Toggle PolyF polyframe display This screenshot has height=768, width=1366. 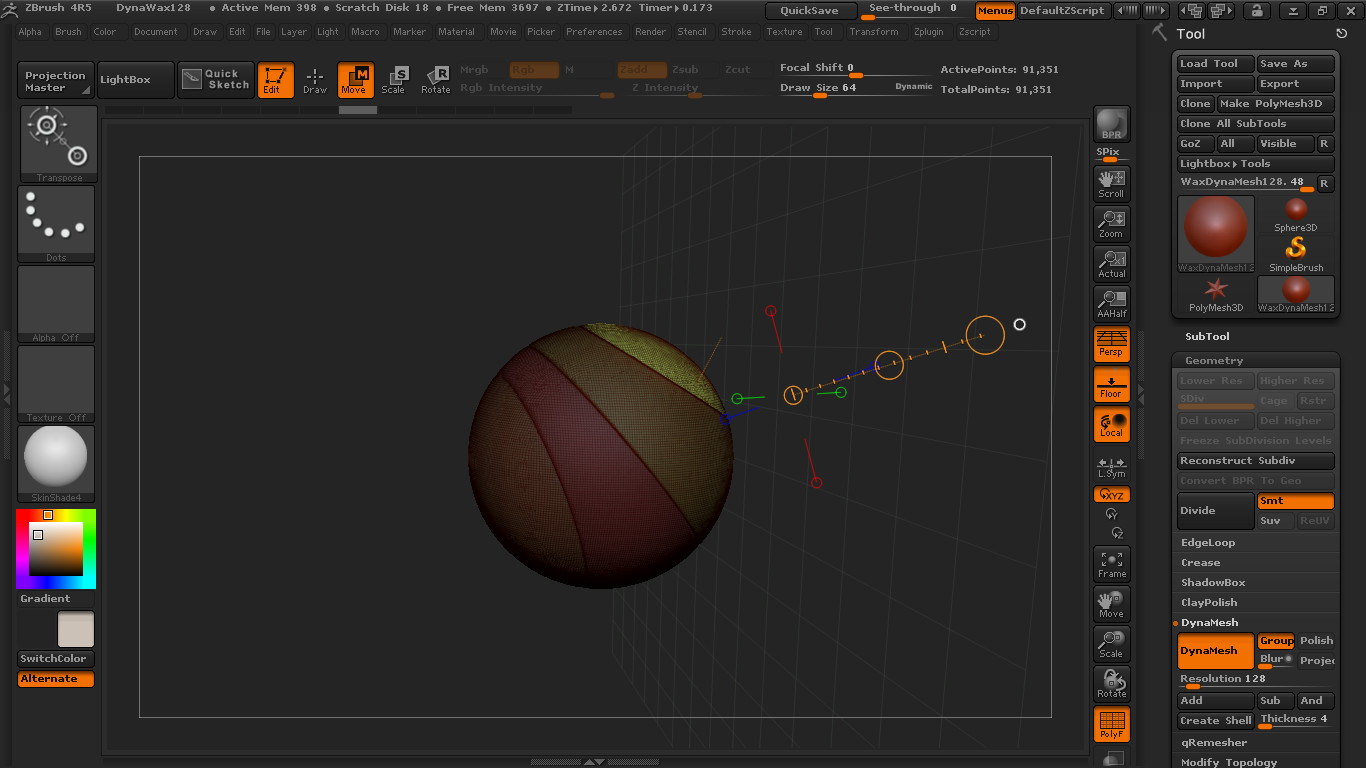(1111, 724)
